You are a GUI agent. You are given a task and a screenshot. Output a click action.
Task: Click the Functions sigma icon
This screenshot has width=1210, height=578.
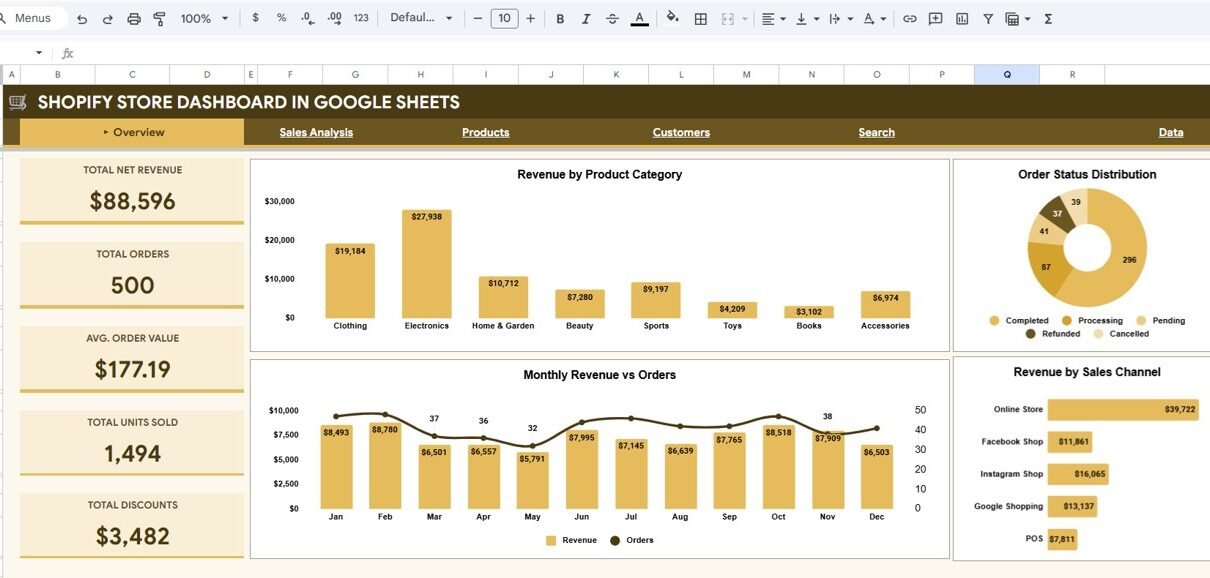click(1048, 19)
